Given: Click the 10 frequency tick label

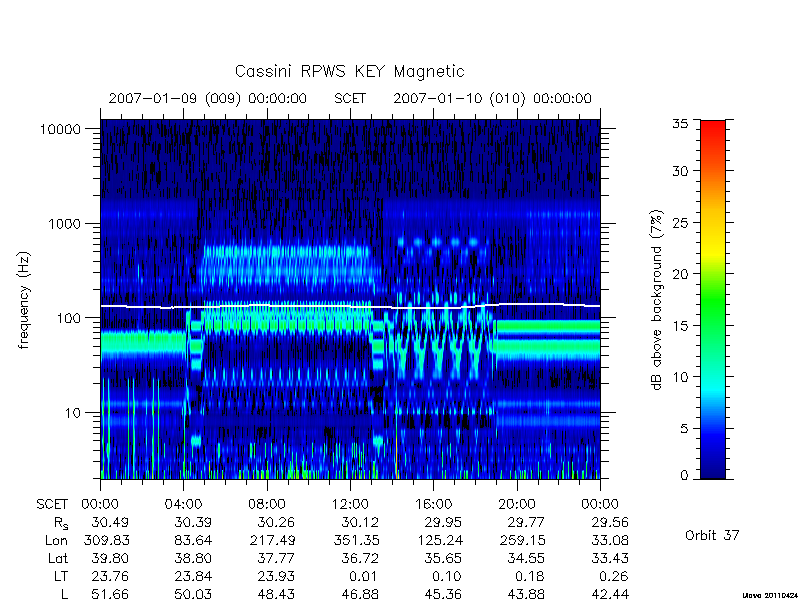Looking at the screenshot, I should point(73,413).
